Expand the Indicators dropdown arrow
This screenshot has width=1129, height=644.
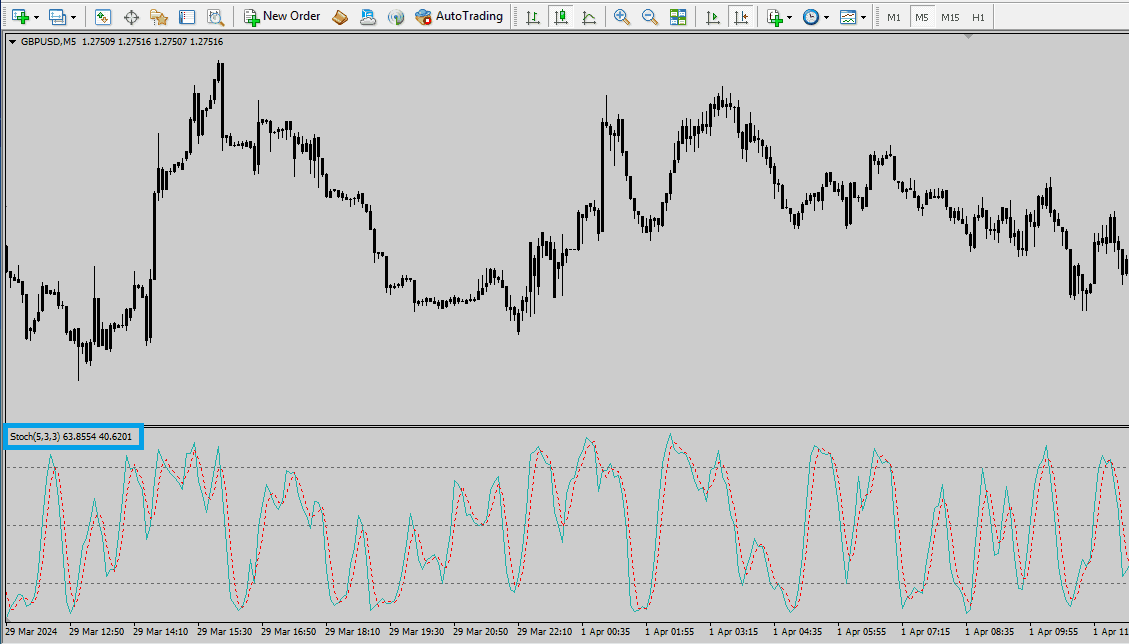point(790,17)
